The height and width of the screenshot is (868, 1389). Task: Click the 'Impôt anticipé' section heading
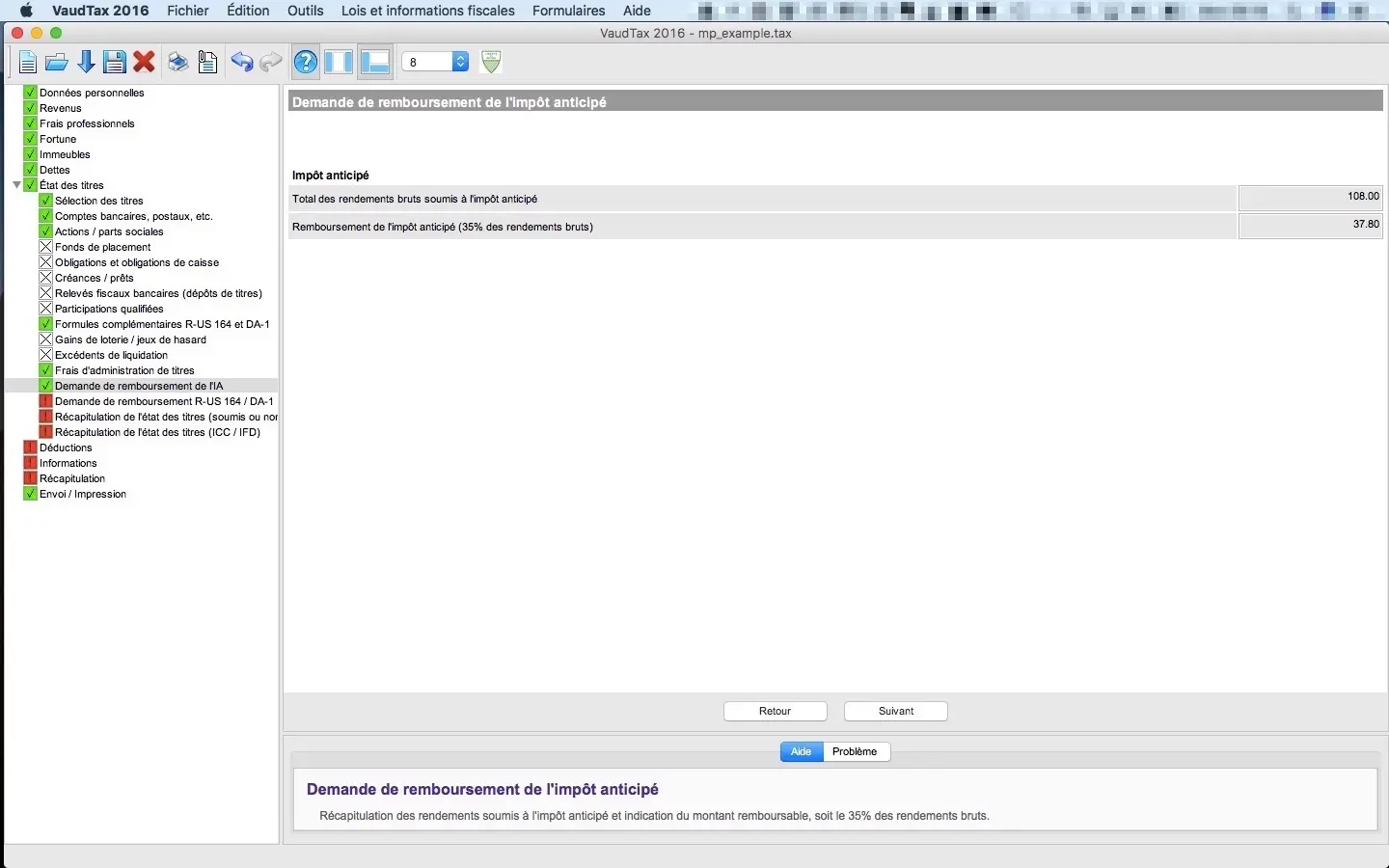click(x=331, y=176)
